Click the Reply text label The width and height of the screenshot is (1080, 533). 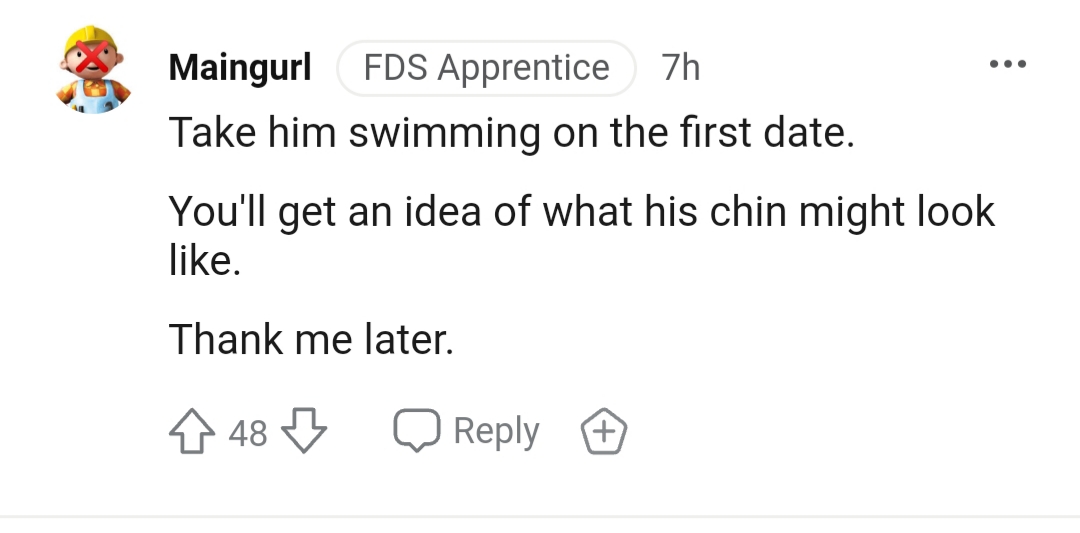(496, 432)
